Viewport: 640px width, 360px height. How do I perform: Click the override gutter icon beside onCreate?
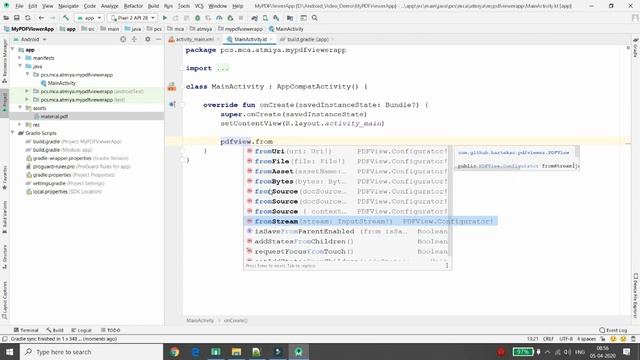[172, 104]
